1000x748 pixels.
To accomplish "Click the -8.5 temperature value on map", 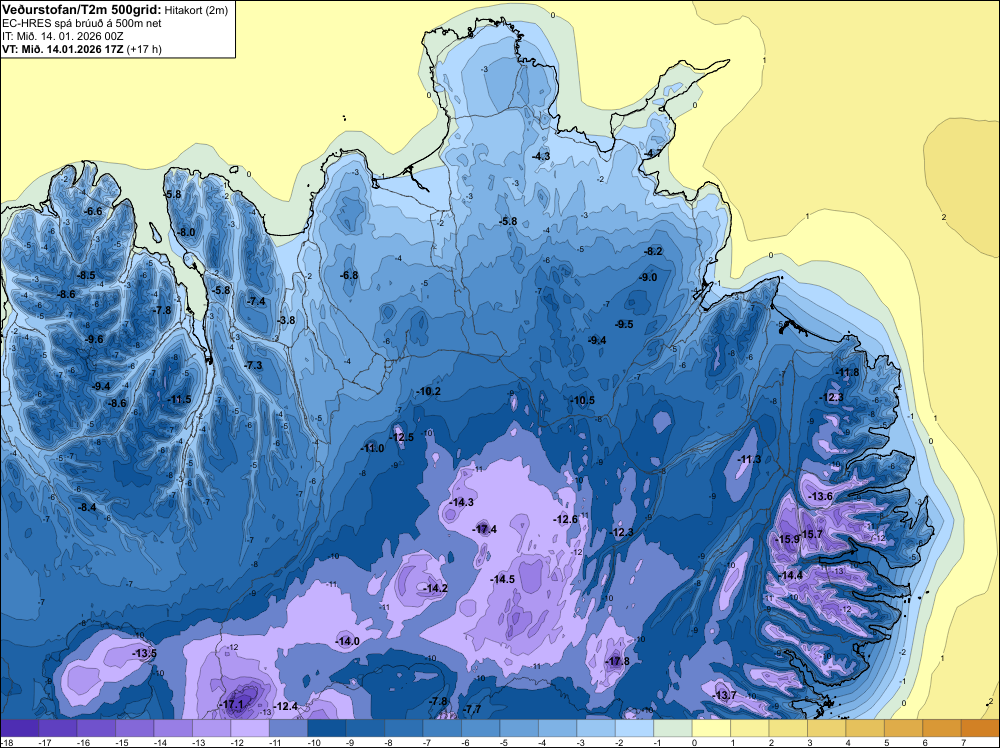I will [x=85, y=275].
